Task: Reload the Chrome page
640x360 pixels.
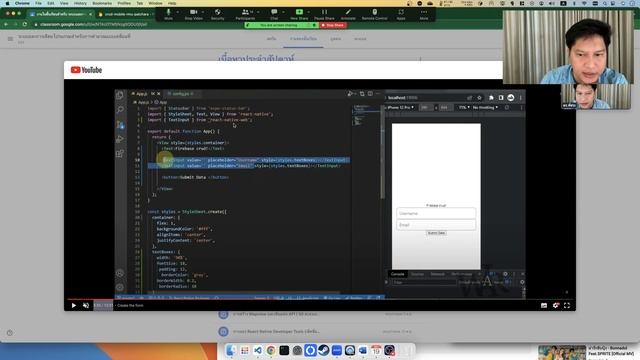Action: pos(24,24)
